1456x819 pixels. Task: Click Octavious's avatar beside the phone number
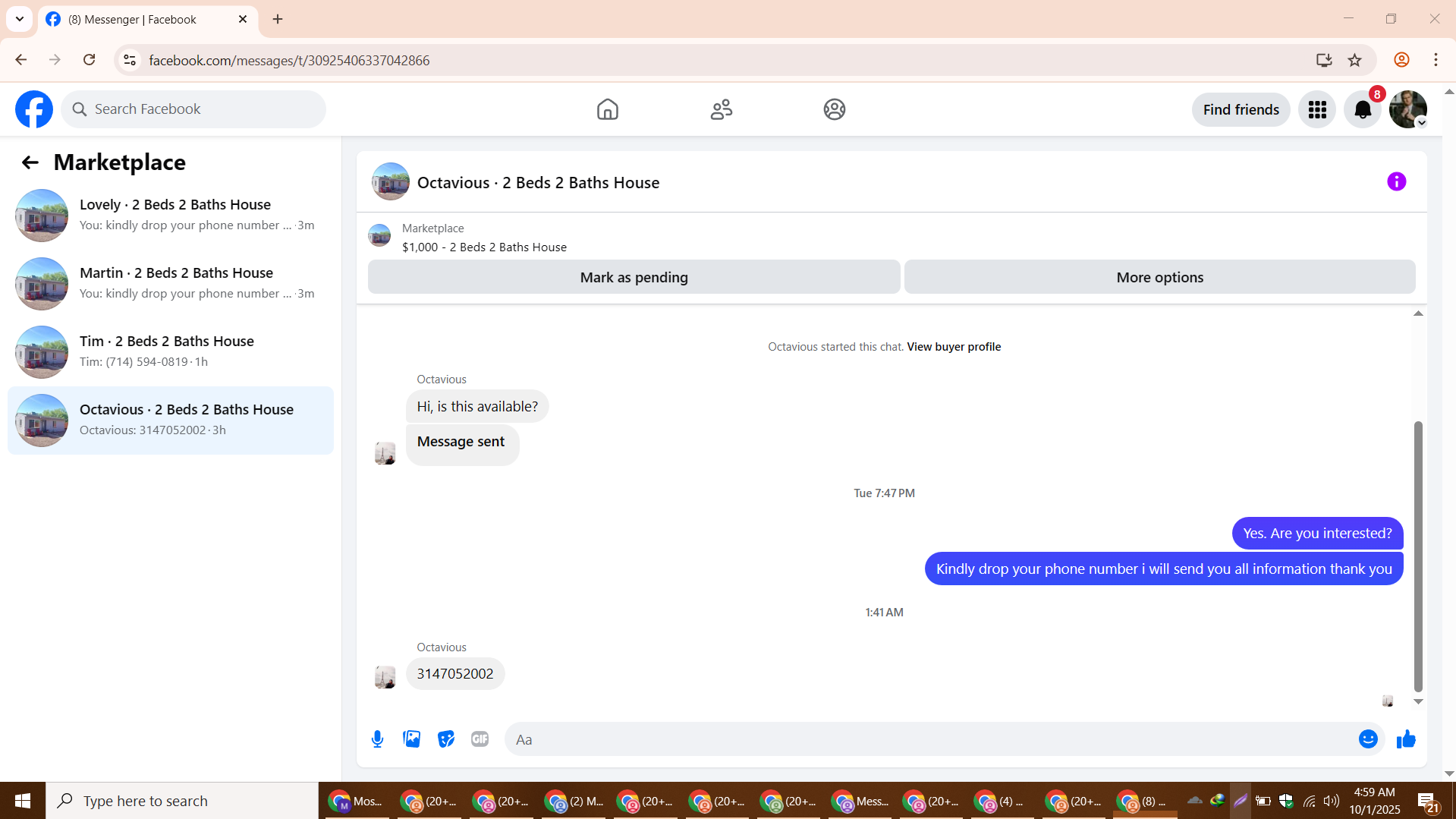385,676
